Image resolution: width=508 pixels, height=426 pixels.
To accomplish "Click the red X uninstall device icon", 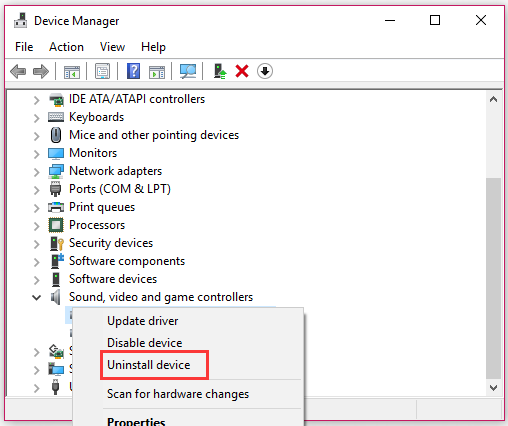I will [x=242, y=71].
